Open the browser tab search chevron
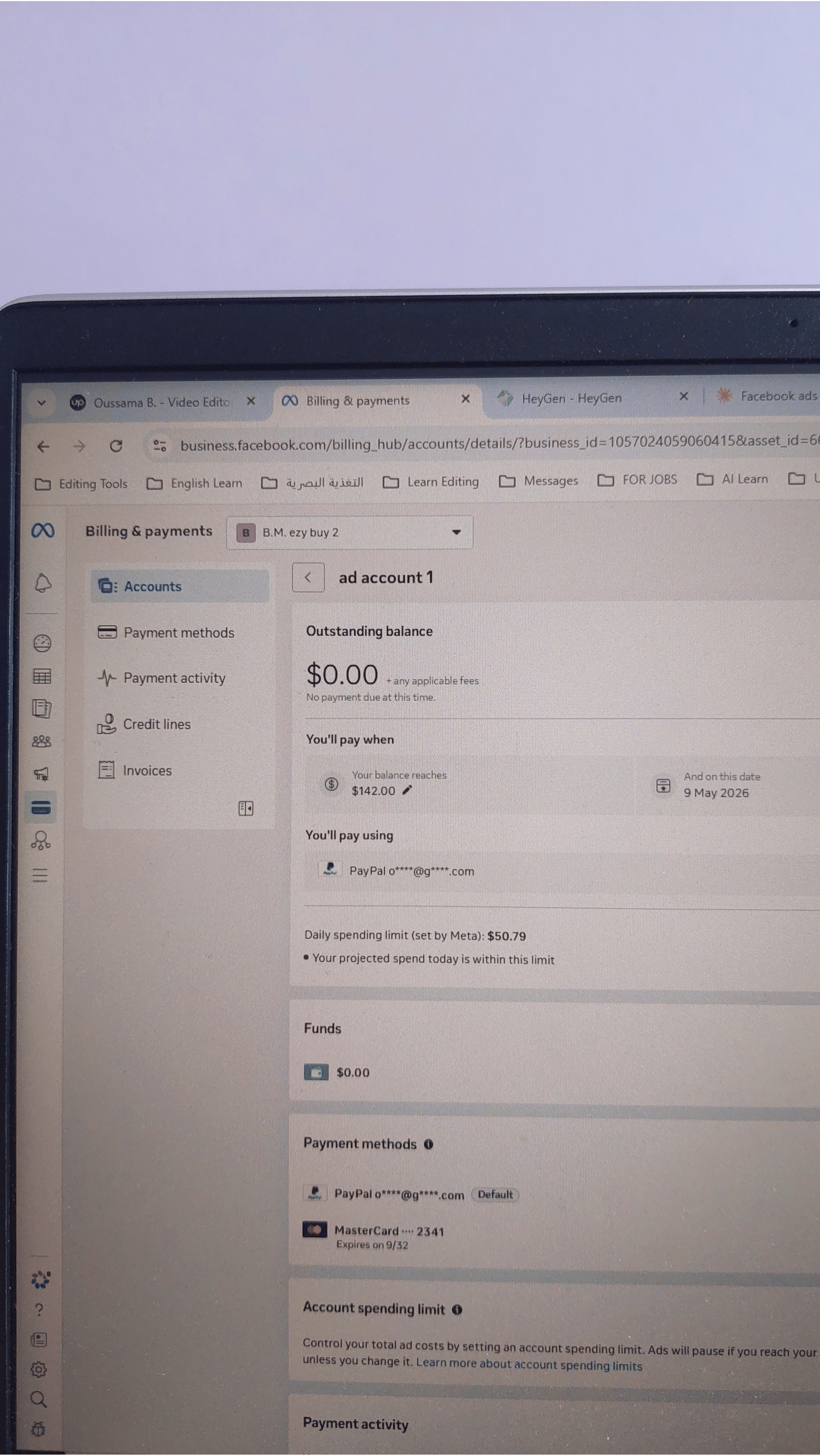 pyautogui.click(x=41, y=403)
